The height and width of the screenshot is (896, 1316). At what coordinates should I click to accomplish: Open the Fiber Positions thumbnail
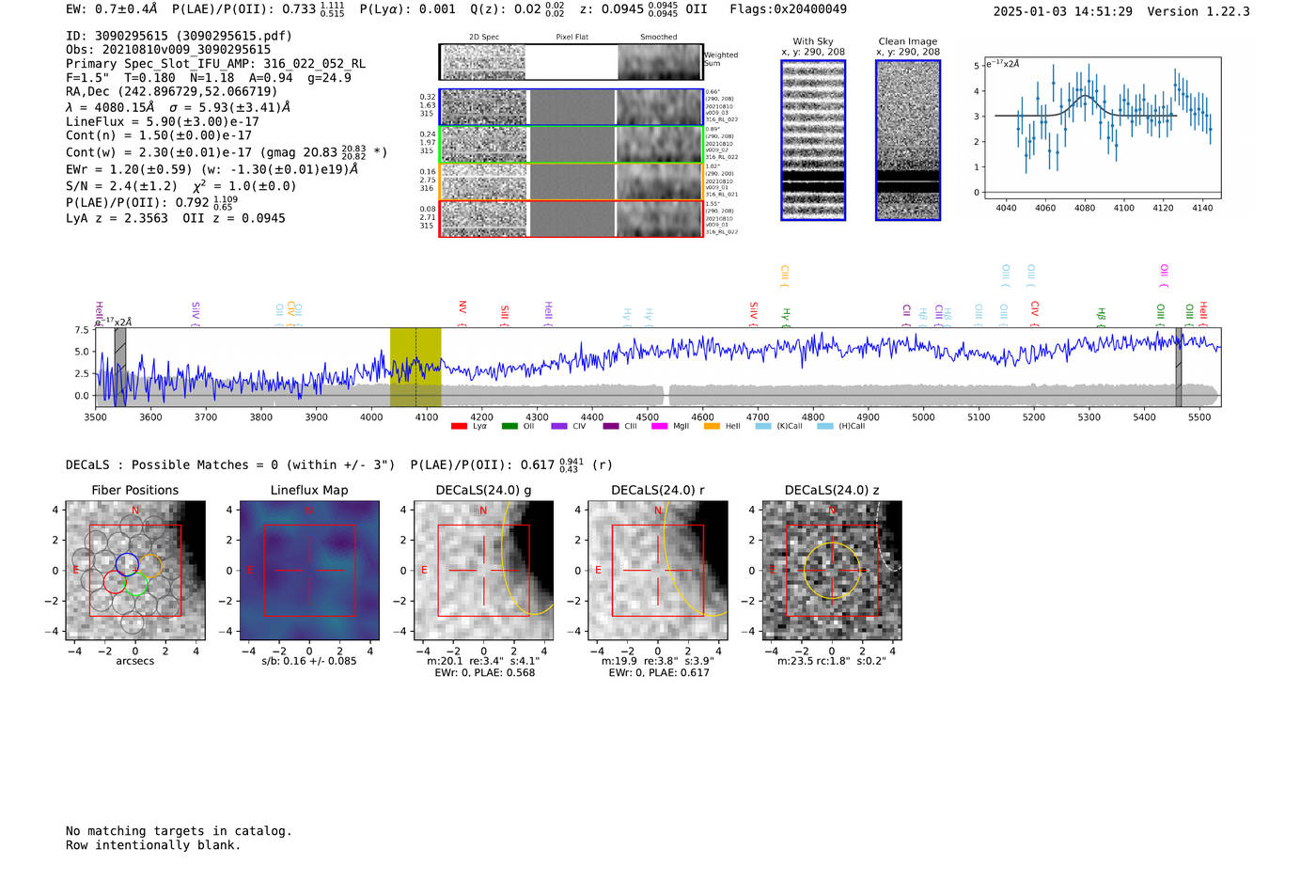(x=135, y=571)
